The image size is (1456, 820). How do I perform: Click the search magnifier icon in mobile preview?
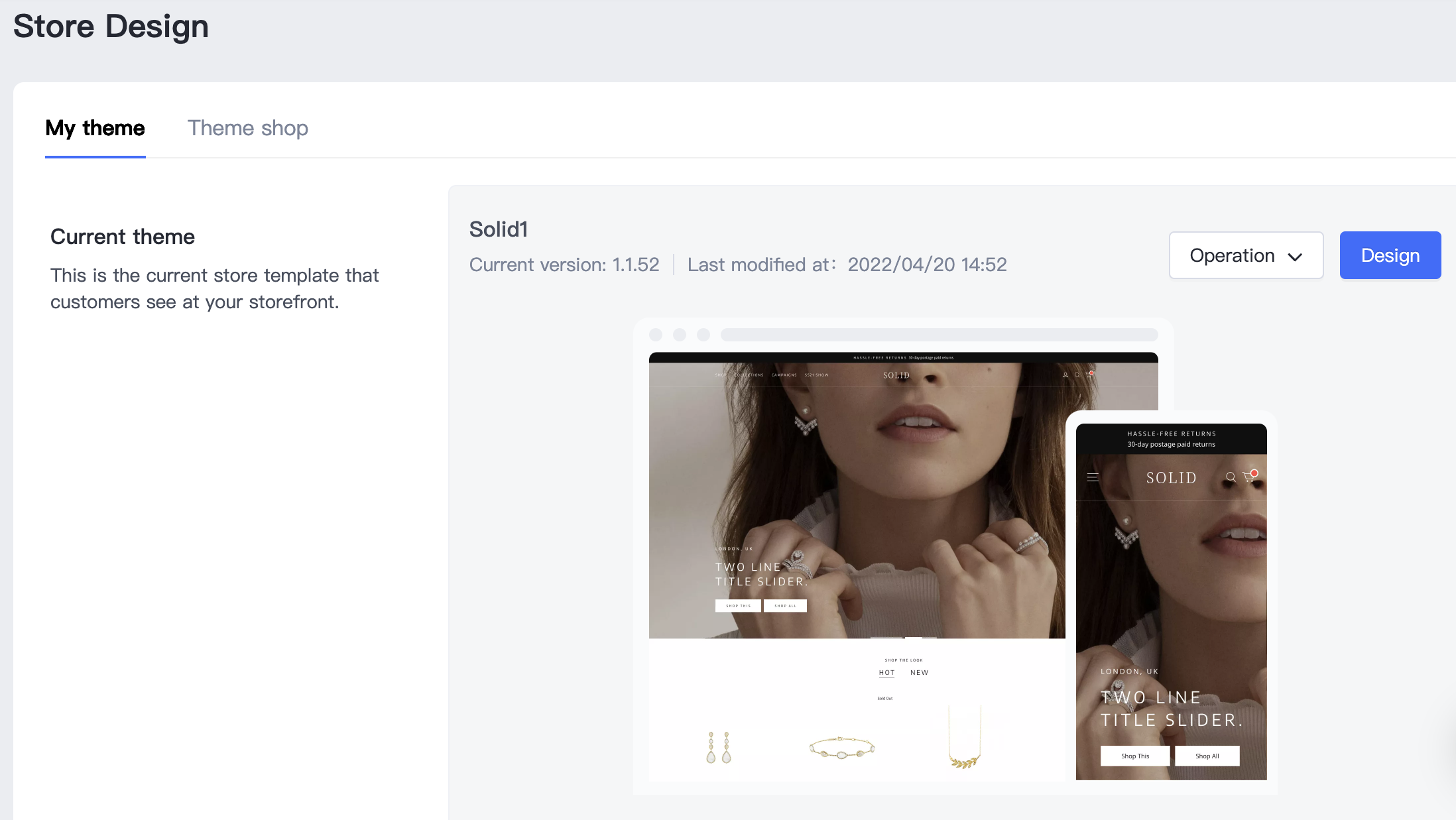(1231, 477)
